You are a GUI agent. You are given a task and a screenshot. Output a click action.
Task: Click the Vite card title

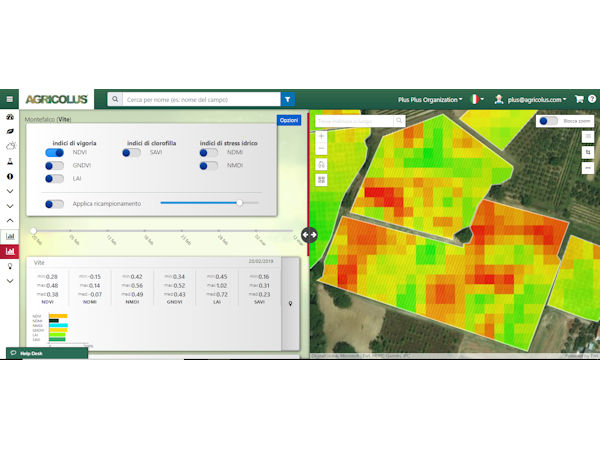tap(39, 262)
